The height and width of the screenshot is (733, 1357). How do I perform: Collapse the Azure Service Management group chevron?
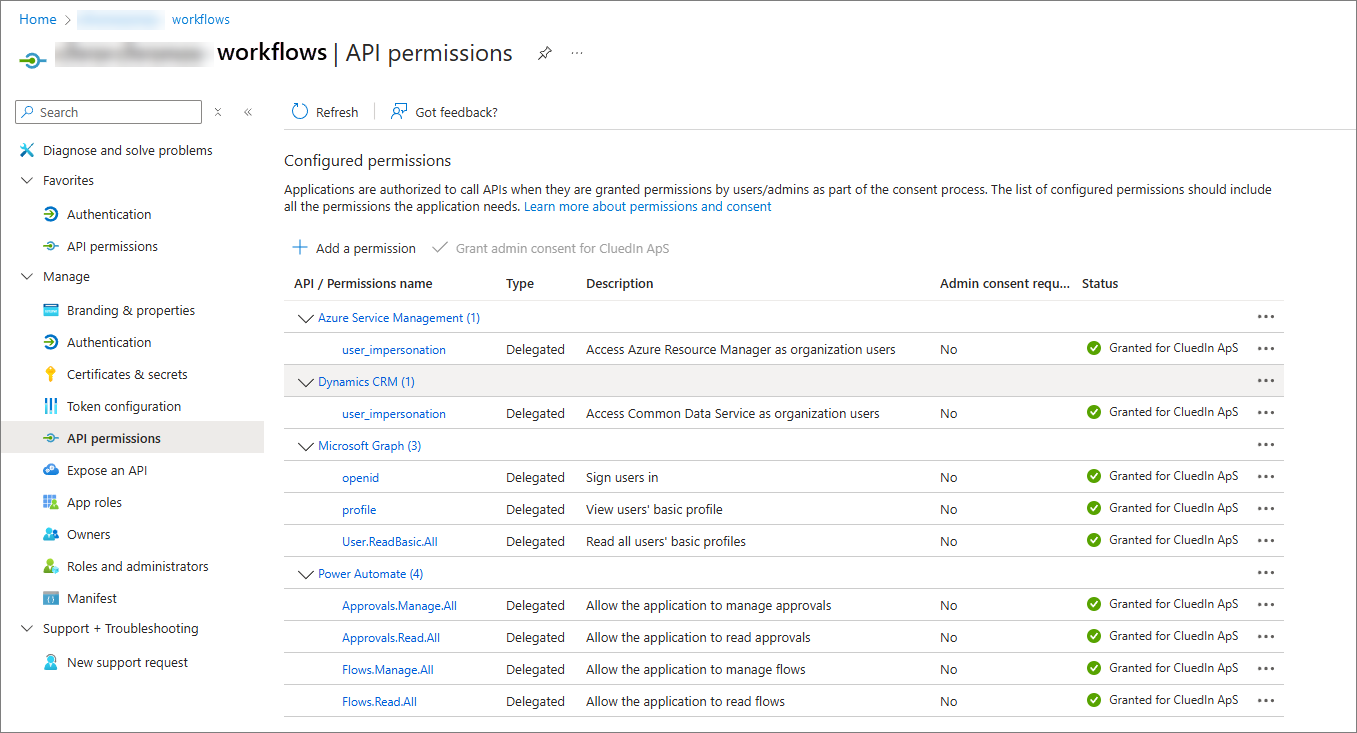305,318
